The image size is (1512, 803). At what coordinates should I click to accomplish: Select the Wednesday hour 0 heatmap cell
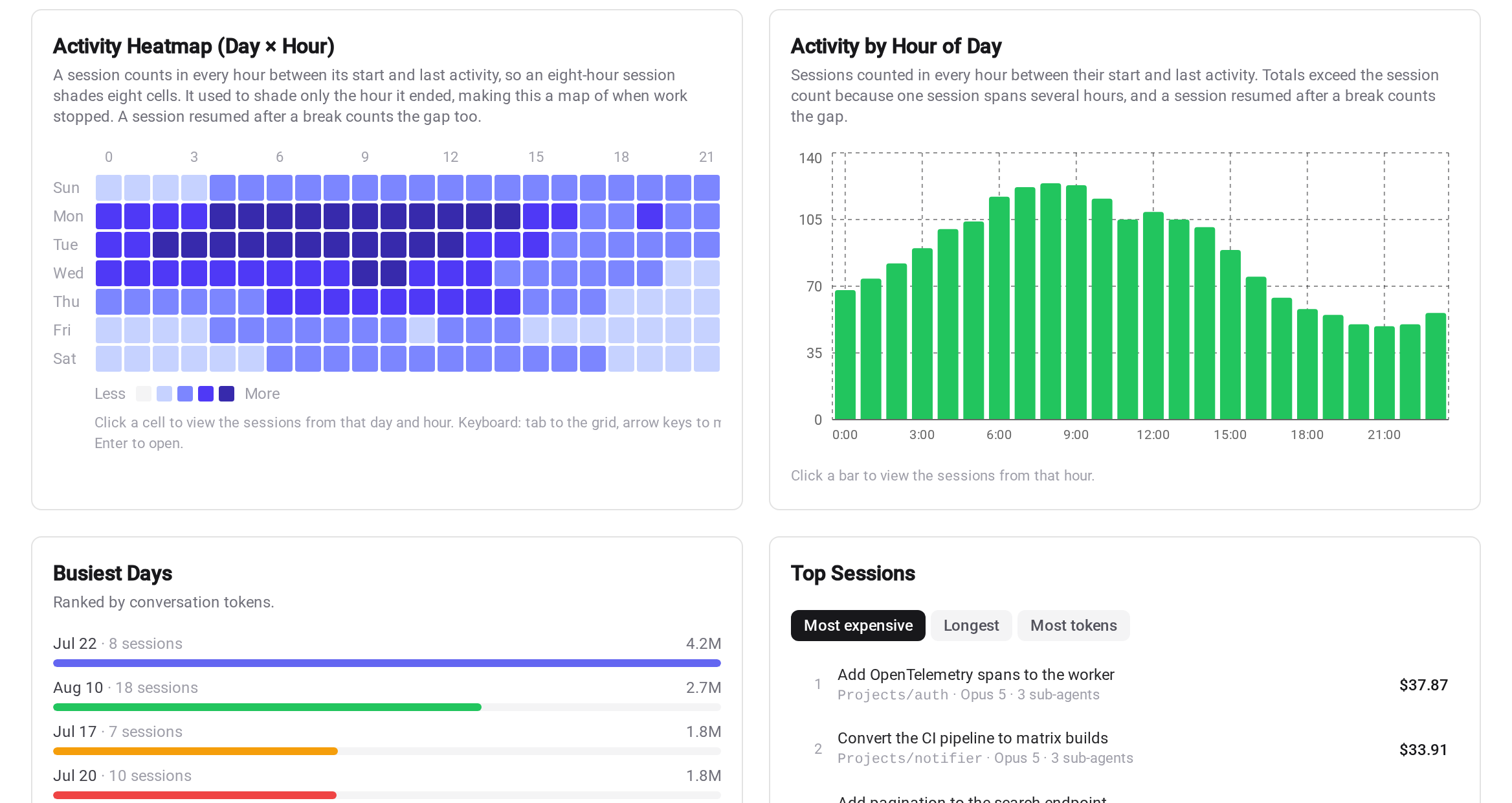(x=109, y=273)
